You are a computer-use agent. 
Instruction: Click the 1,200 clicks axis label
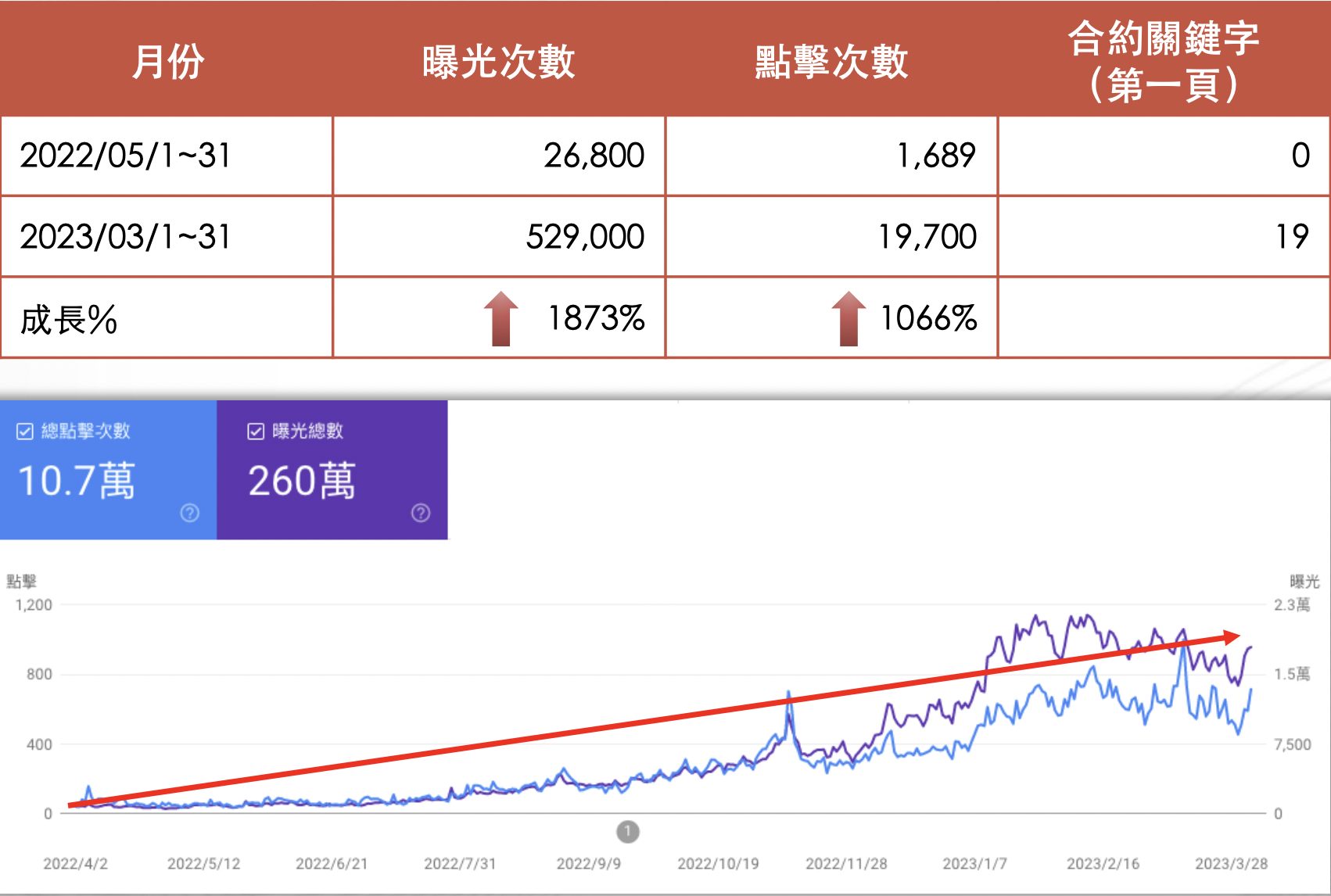pos(34,604)
